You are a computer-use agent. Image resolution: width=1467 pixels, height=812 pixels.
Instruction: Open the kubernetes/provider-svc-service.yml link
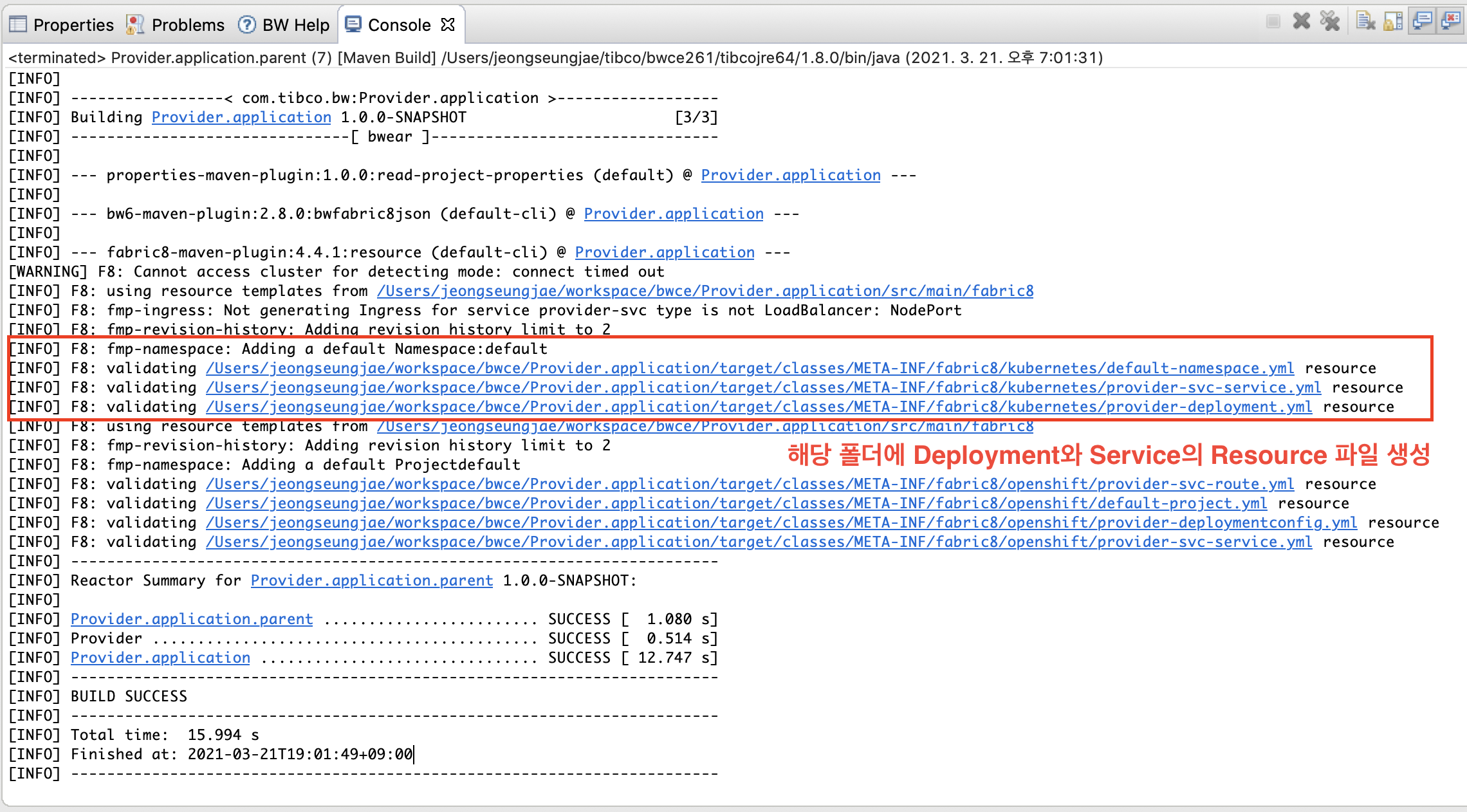(764, 387)
